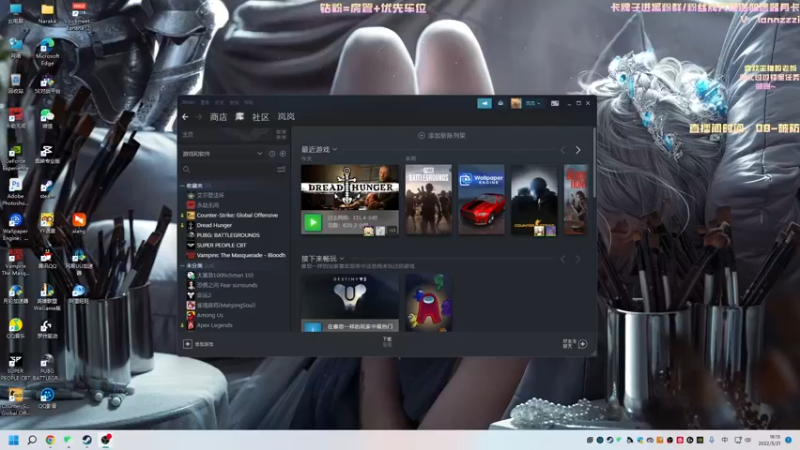Screen dimensions: 800x450
Task: Open the downloads 下载 link at bottom
Action: click(x=387, y=341)
